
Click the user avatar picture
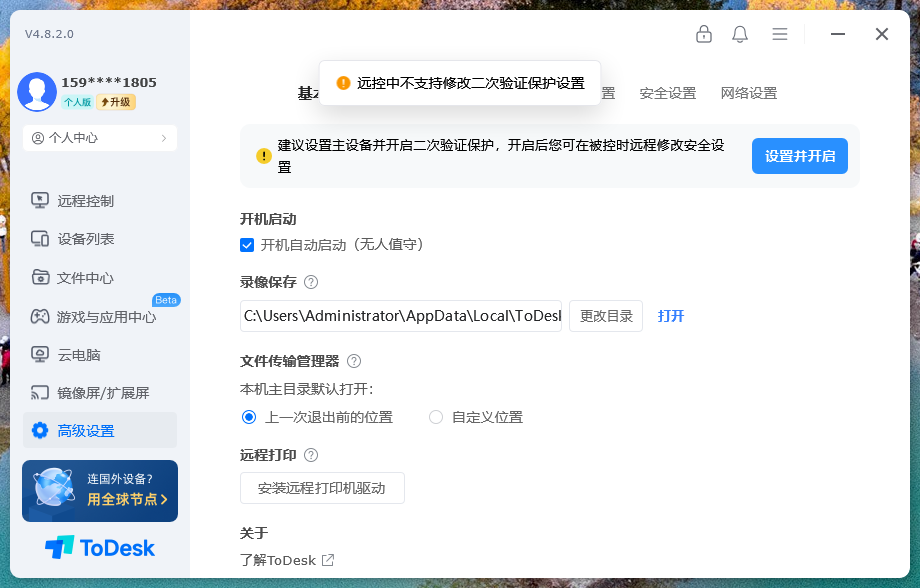point(37,92)
